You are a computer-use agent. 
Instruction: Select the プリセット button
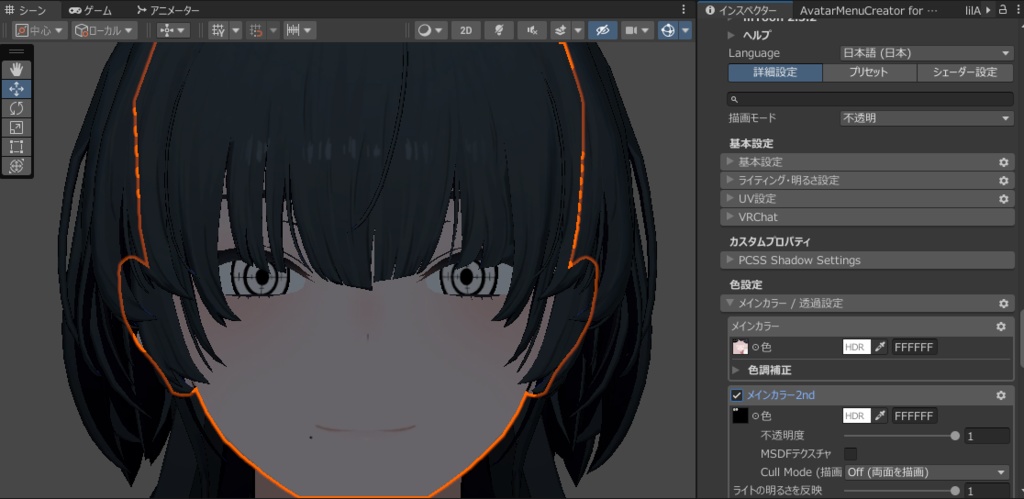(x=869, y=72)
